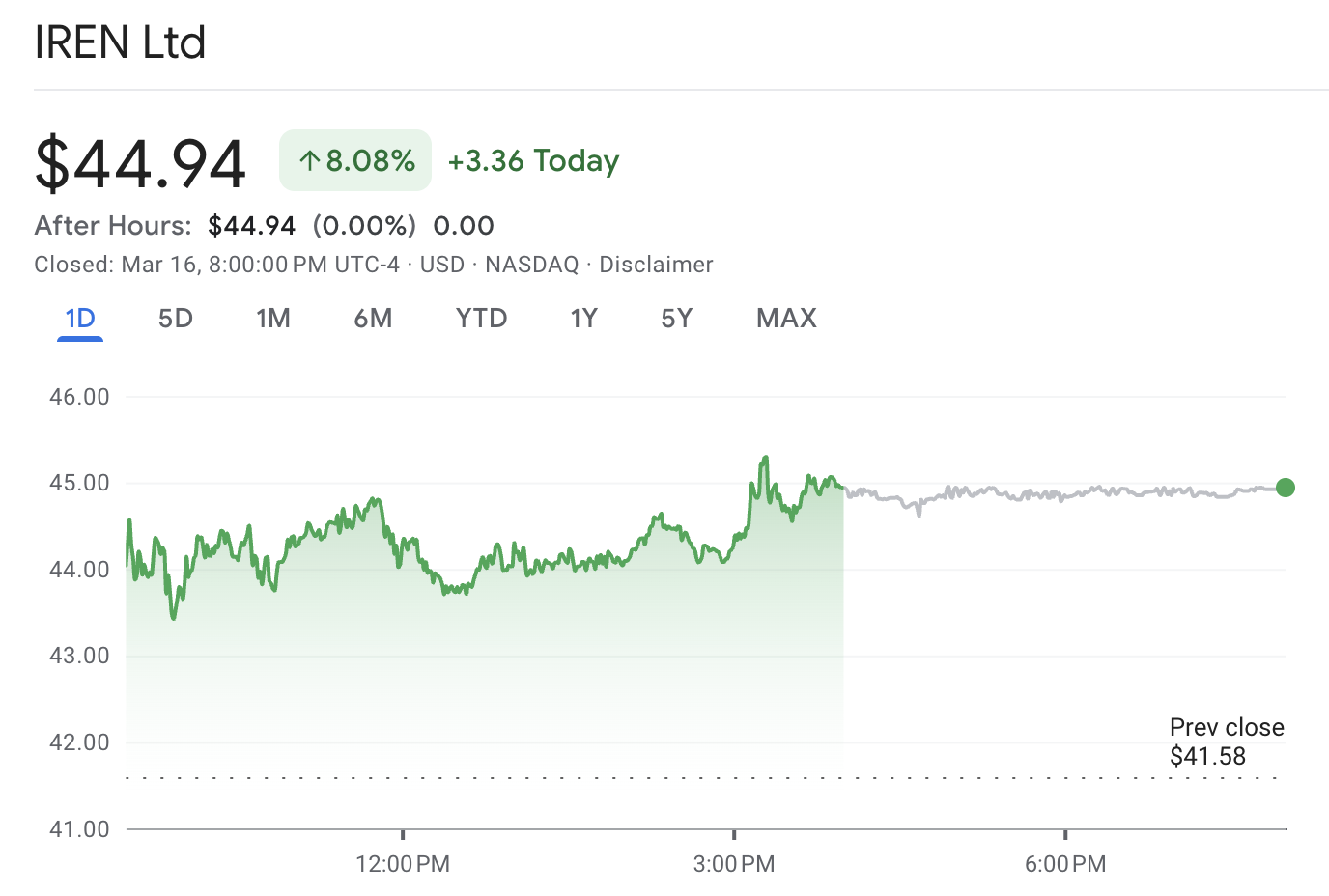Select the MAX range tab
The image size is (1329, 896).
point(786,319)
